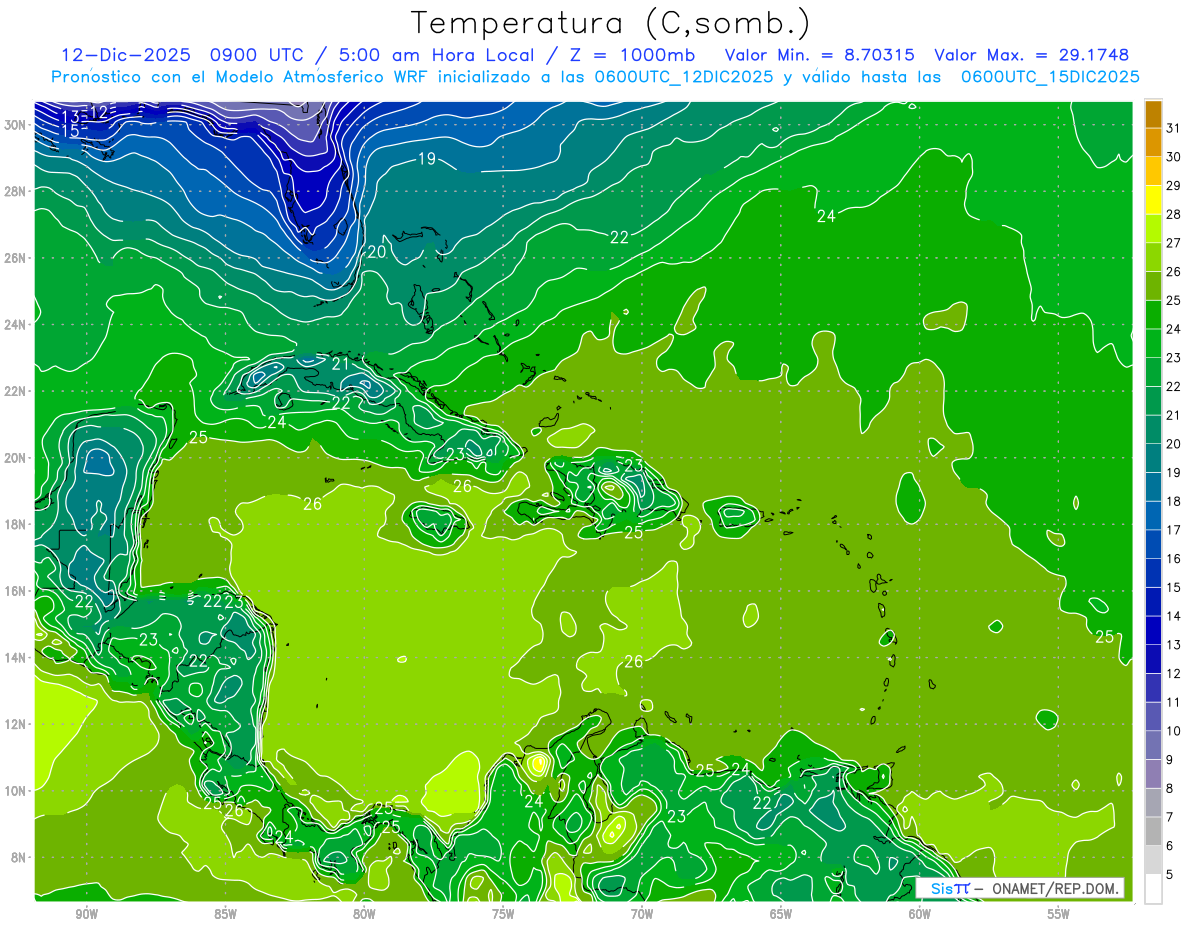Click the 'Temperatura (C,somb.)' chart title

(610, 24)
